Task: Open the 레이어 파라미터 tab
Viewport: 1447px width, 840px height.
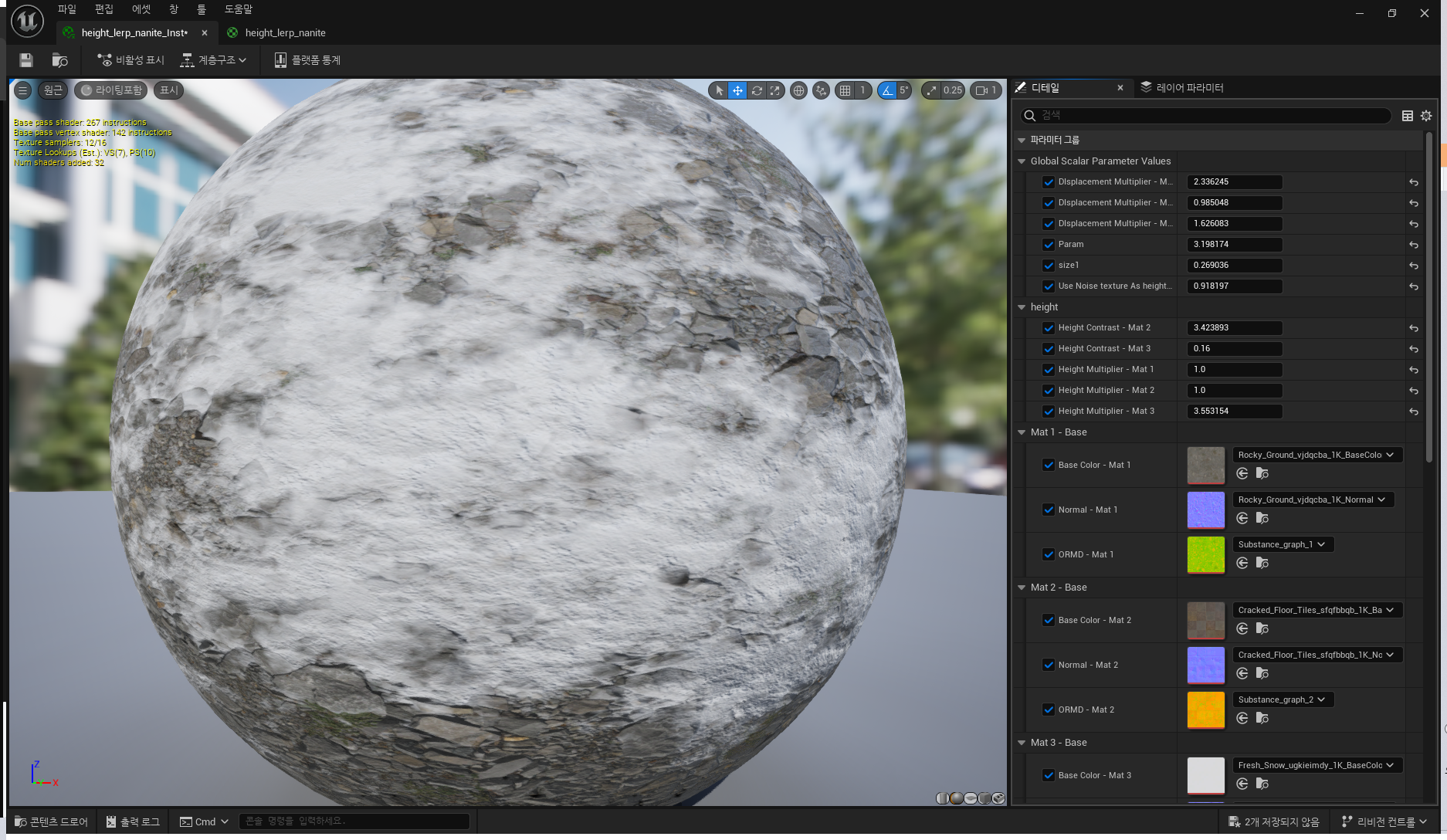Action: coord(1189,88)
